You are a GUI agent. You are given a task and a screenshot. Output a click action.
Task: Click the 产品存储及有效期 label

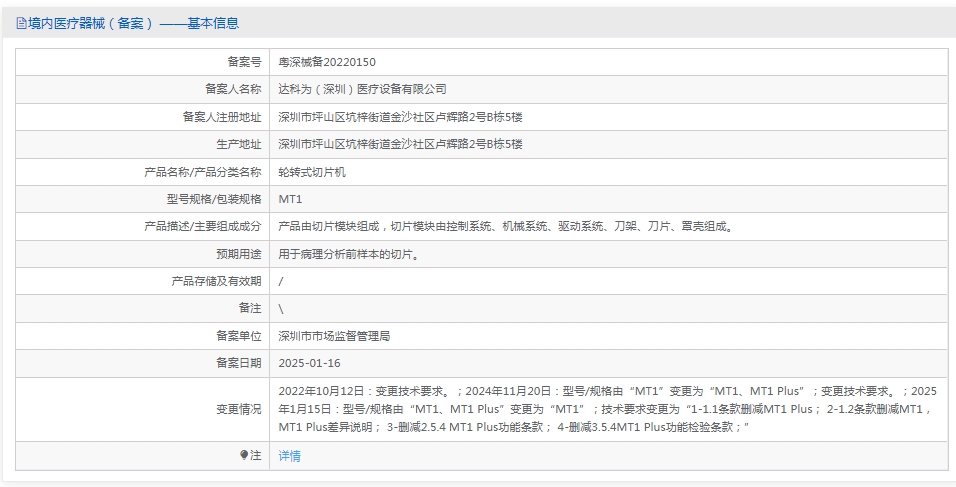[x=216, y=282]
